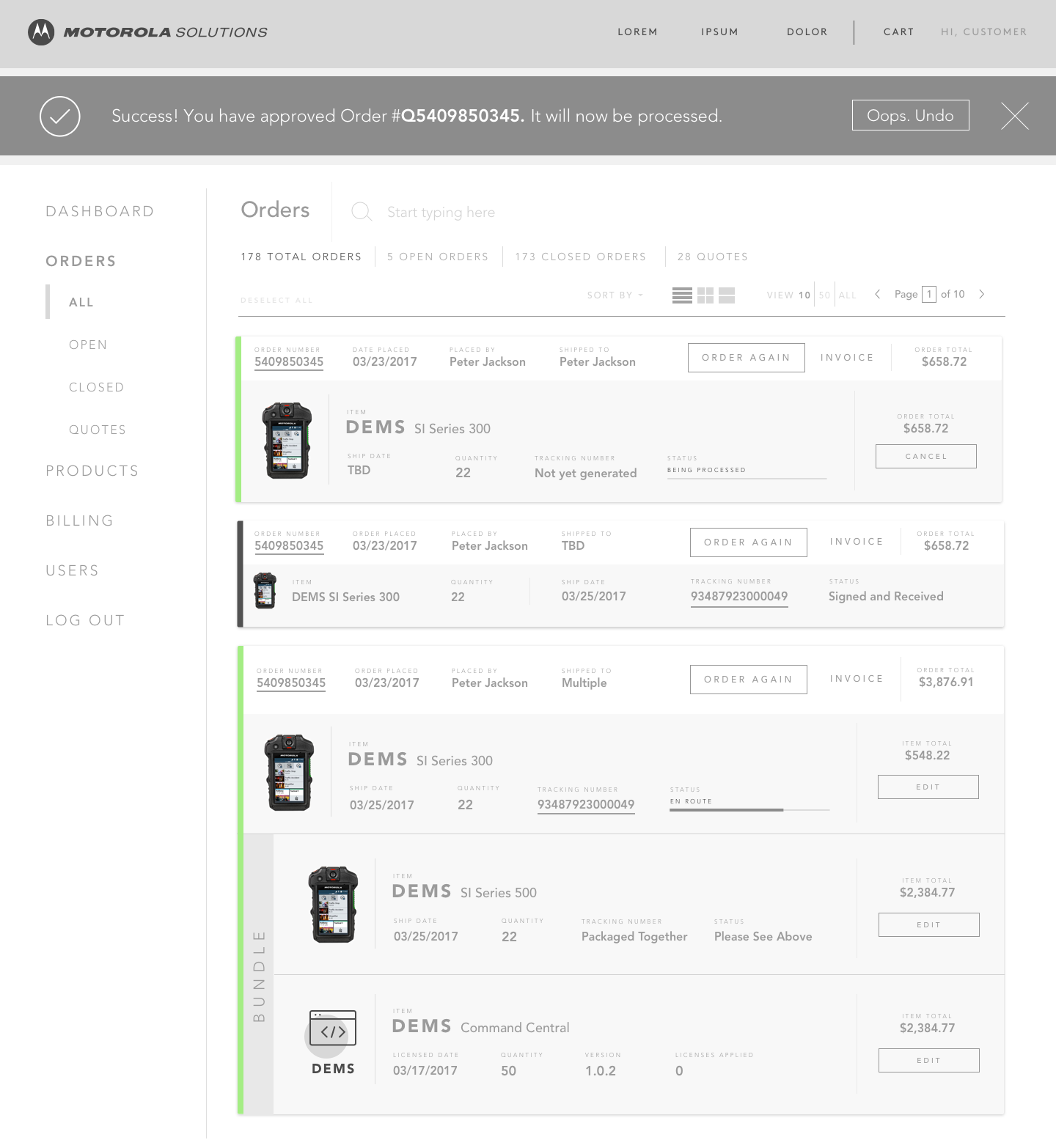Click tracking number in En Route item
Image resolution: width=1056 pixels, height=1148 pixels.
click(586, 805)
